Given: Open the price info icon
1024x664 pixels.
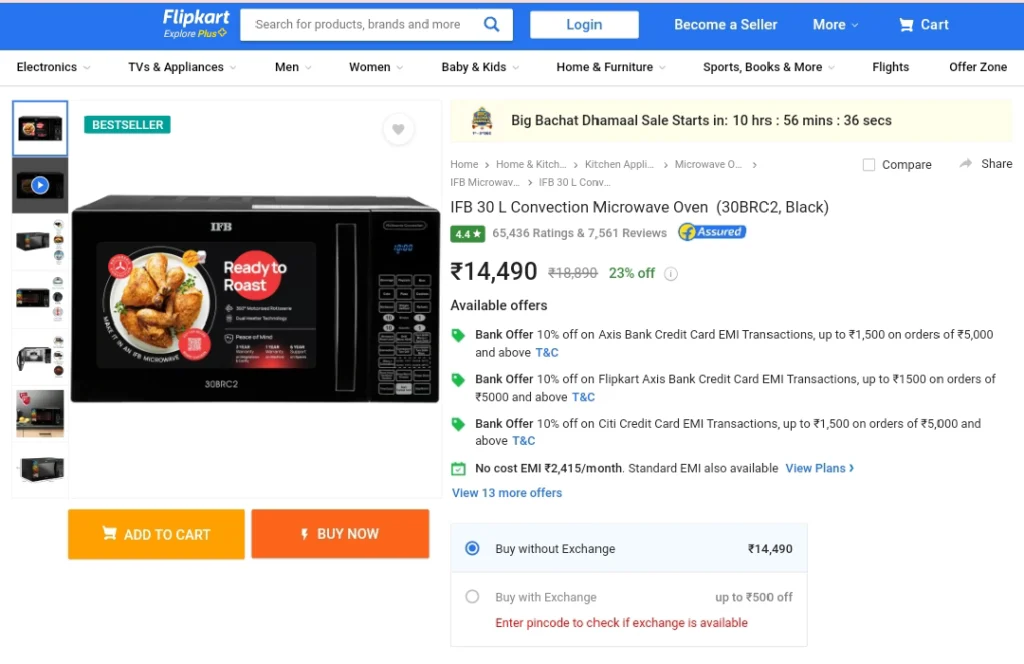Looking at the screenshot, I should (671, 274).
